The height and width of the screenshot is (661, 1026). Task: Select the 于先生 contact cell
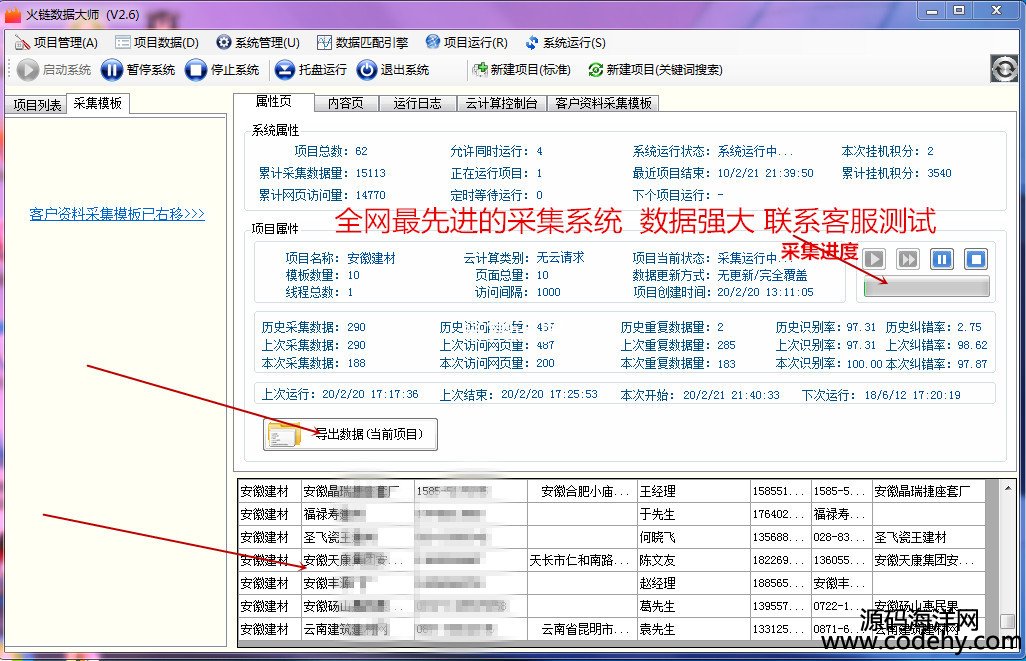(x=694, y=514)
